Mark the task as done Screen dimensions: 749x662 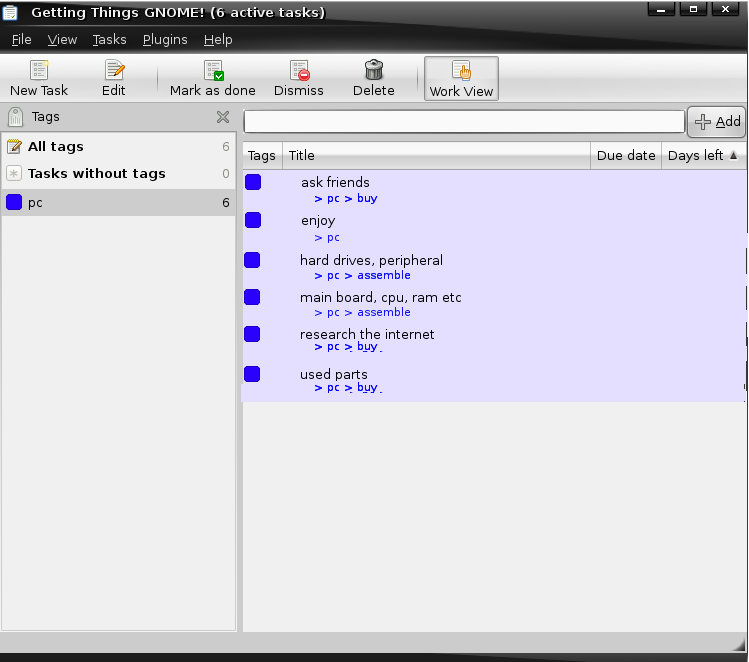click(x=213, y=71)
